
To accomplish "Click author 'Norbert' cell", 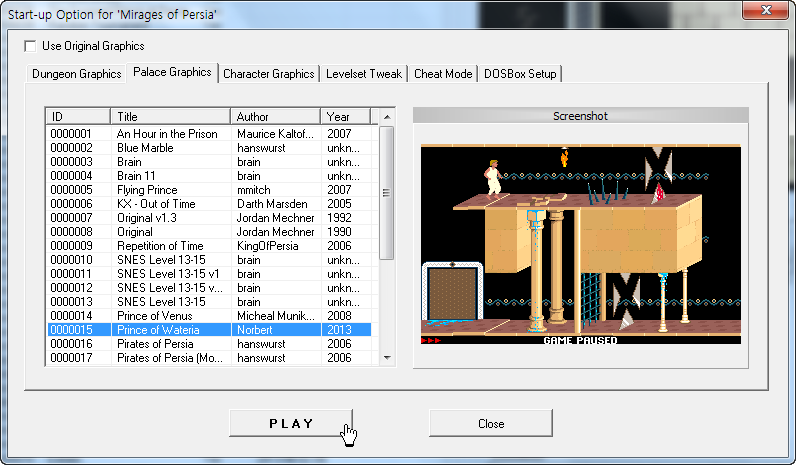I will click(255, 329).
